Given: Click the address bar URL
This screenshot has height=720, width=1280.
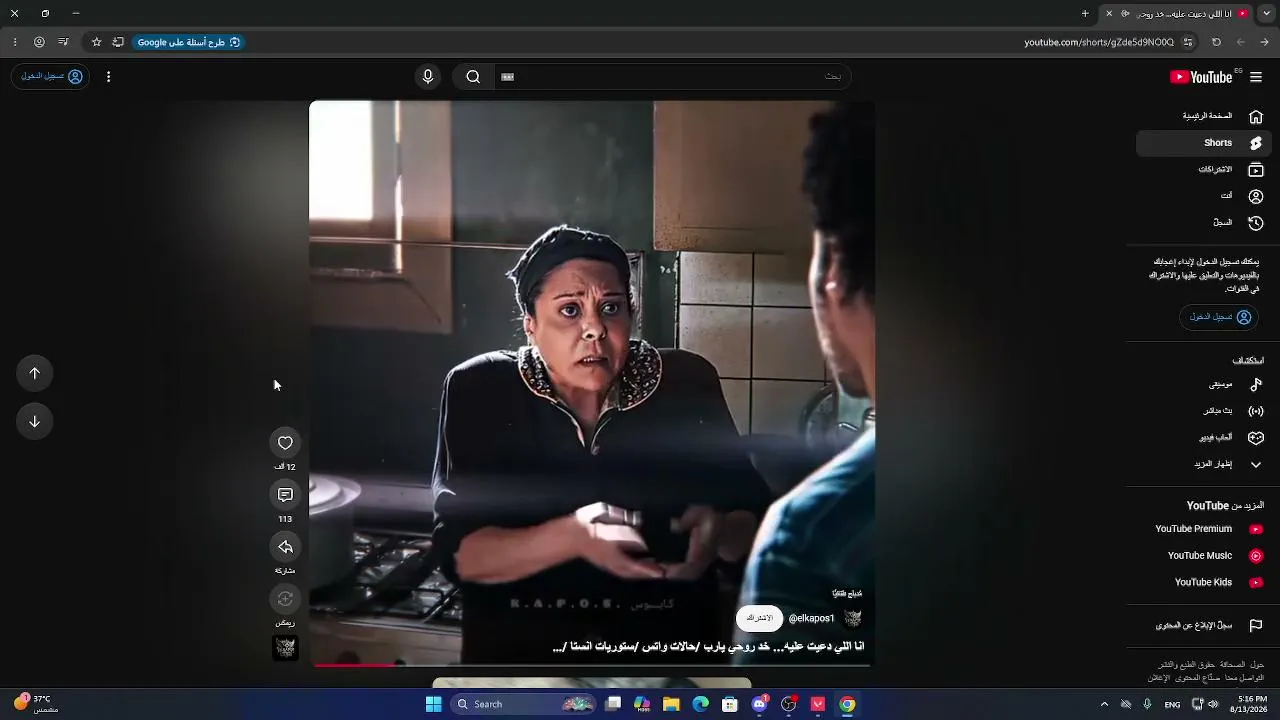Looking at the screenshot, I should 1099,42.
